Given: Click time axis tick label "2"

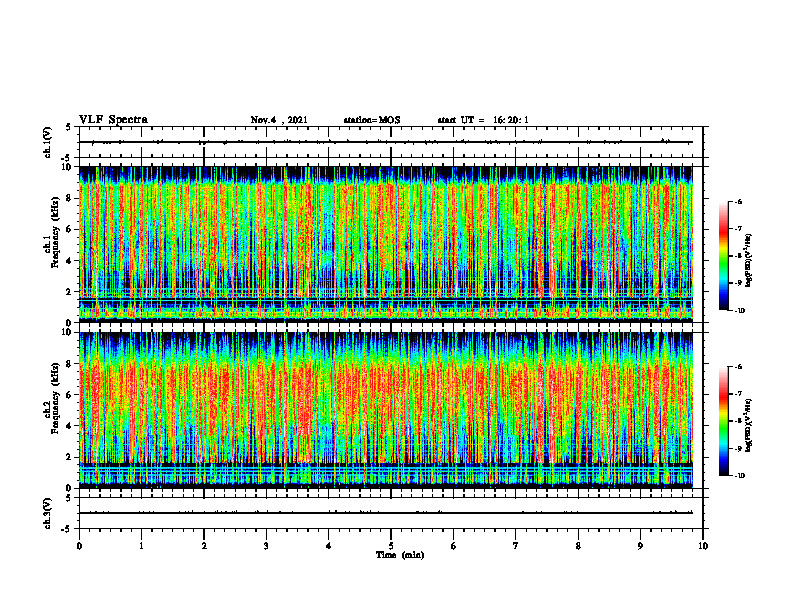Looking at the screenshot, I should click(204, 546).
